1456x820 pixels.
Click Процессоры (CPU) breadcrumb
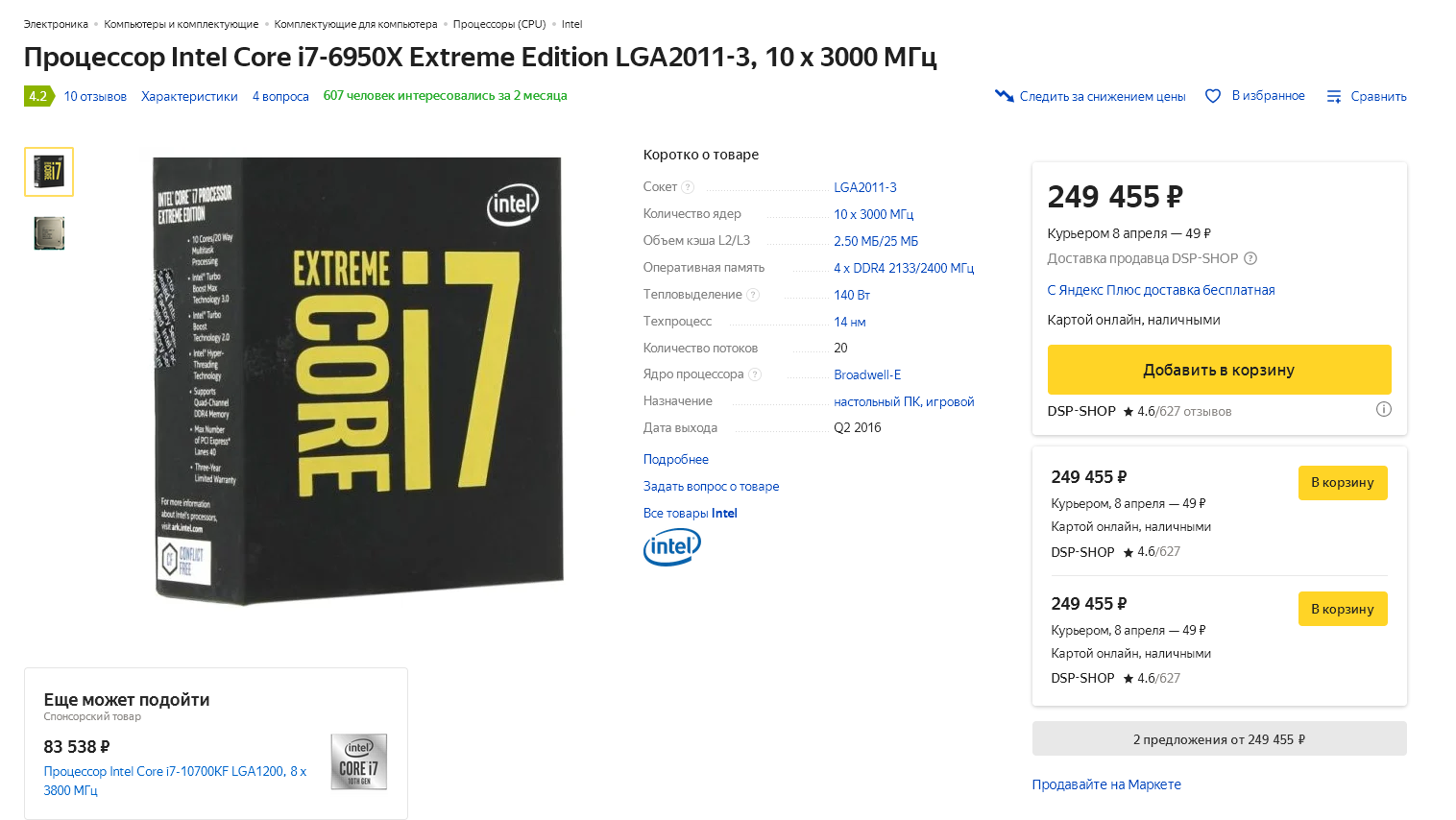[x=498, y=24]
